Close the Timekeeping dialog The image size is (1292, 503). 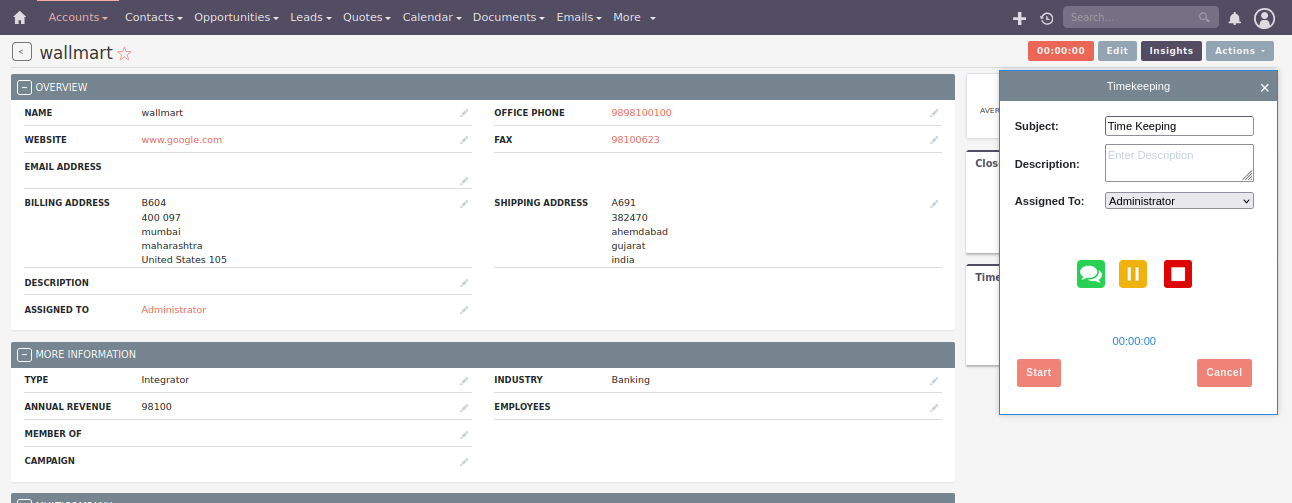pyautogui.click(x=1264, y=88)
